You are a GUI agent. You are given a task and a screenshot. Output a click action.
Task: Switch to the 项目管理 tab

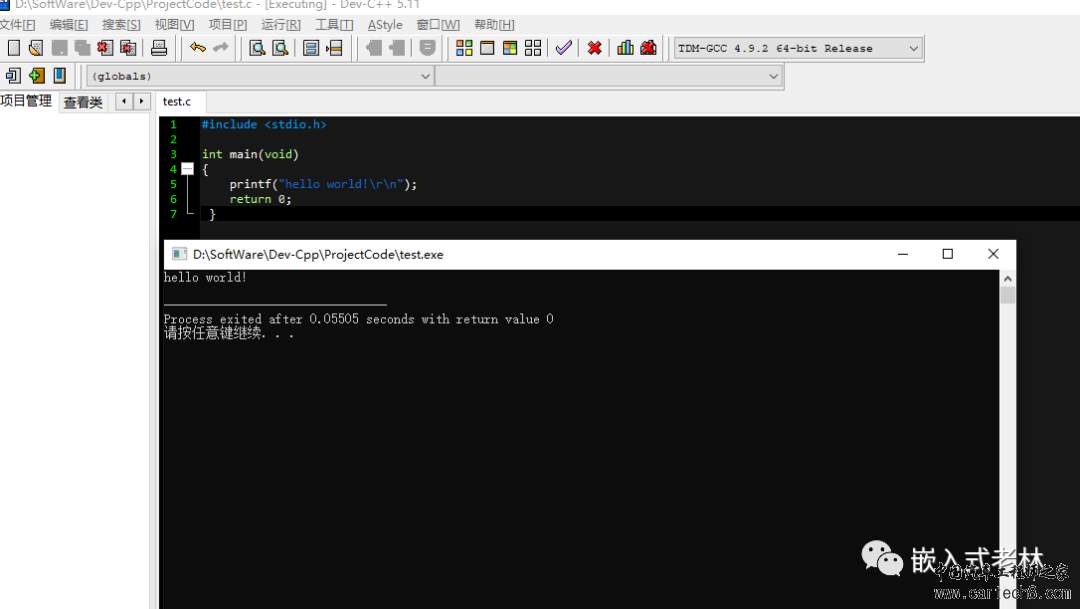(x=26, y=101)
